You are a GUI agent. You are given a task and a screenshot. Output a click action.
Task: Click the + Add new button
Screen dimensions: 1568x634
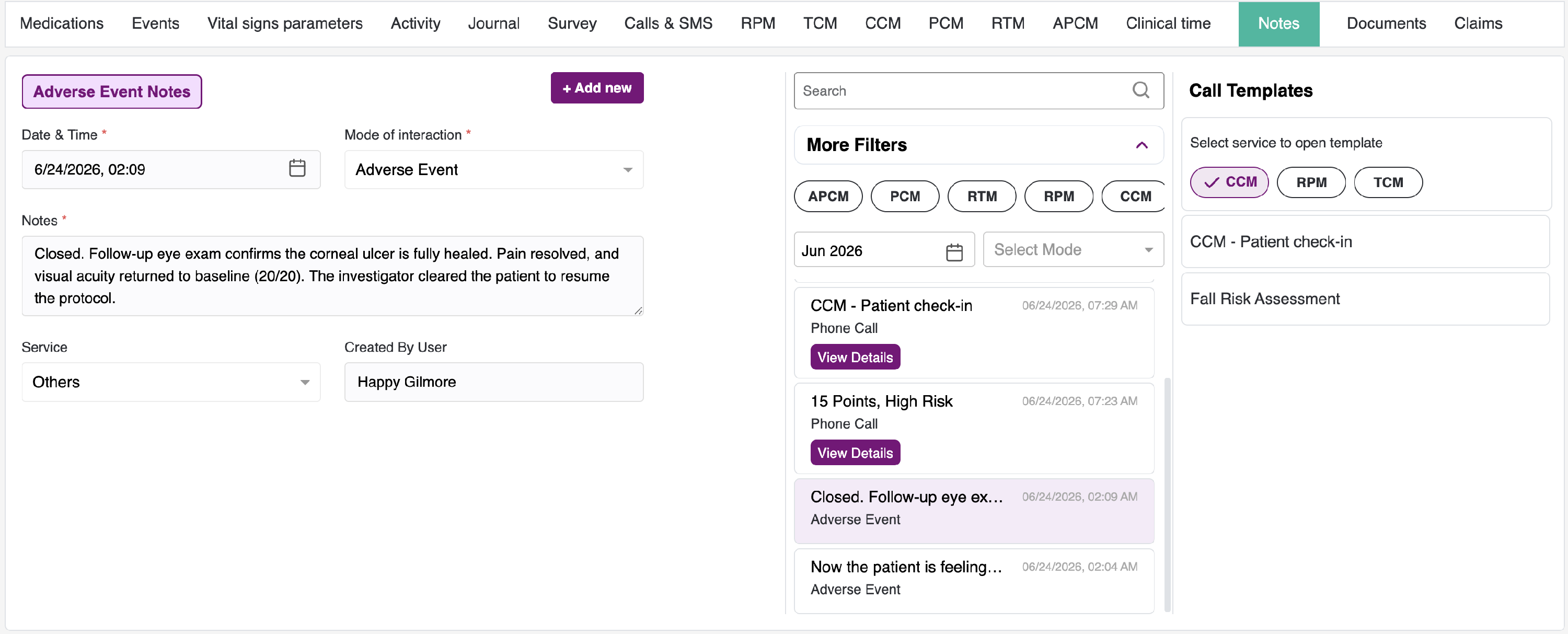point(597,88)
